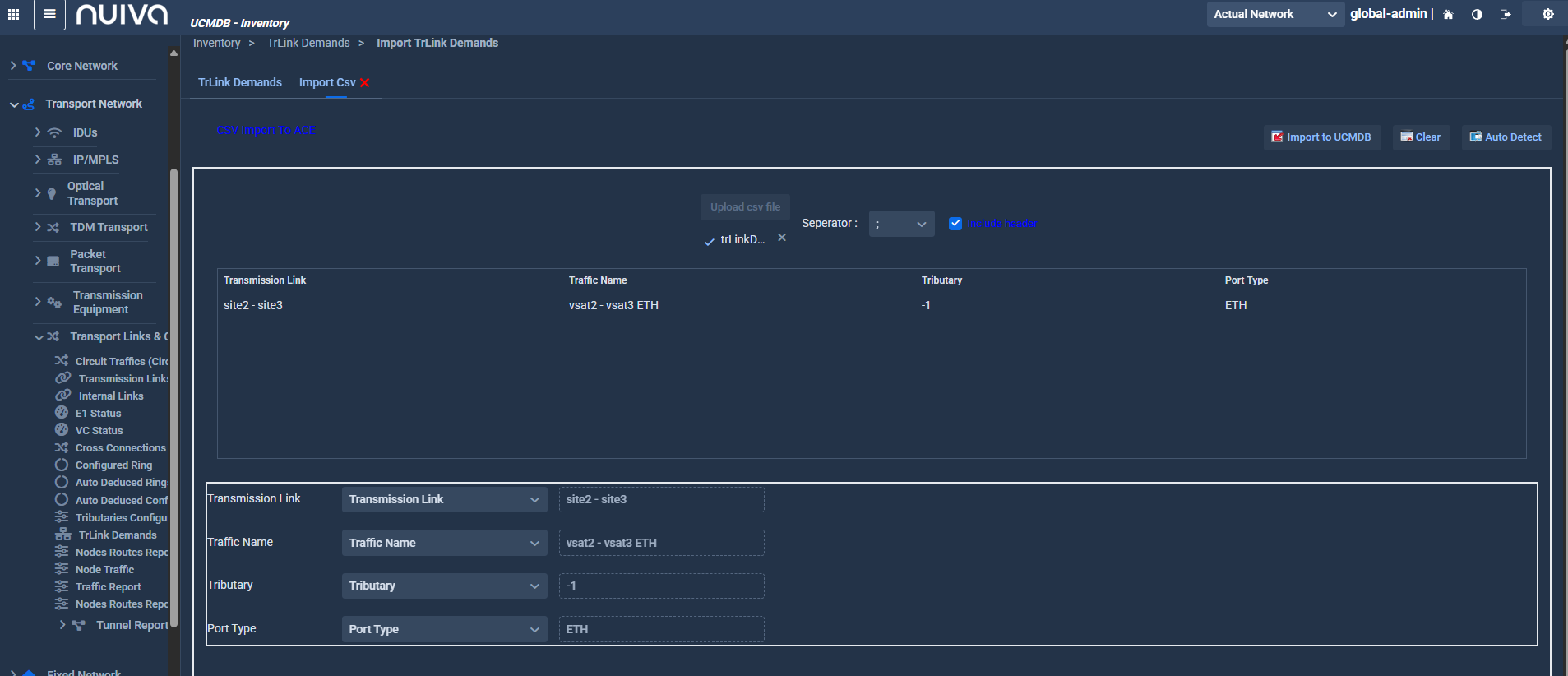Screen dimensions: 1568x676
Task: Expand the Core Network tree section
Action: point(13,66)
